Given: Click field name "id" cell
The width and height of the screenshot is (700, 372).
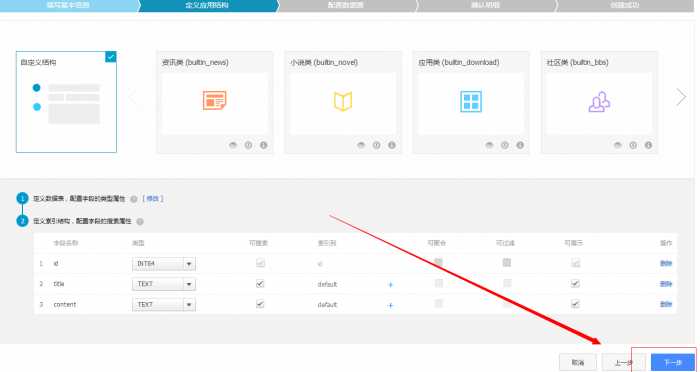Looking at the screenshot, I should click(56, 264).
